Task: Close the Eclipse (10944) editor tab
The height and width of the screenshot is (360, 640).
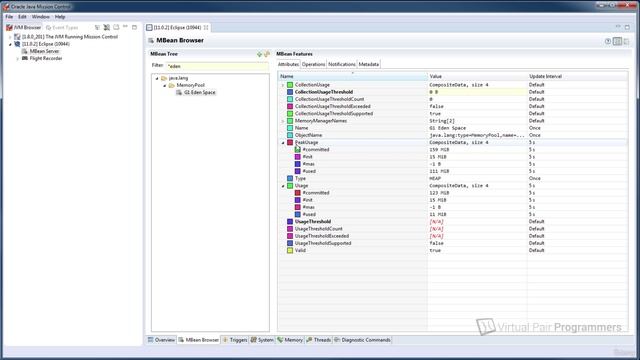Action: click(206, 27)
